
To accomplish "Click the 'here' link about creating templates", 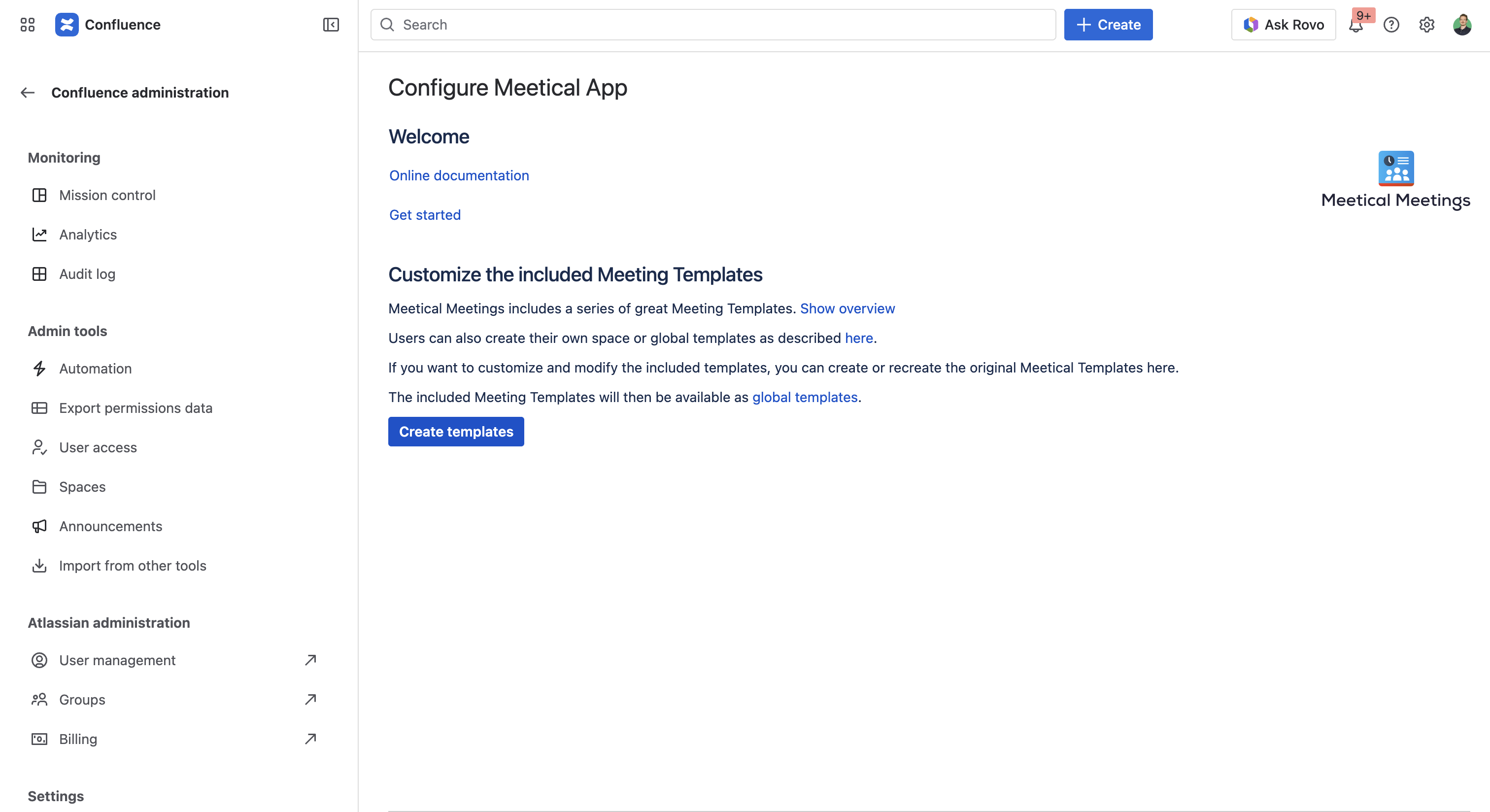I will click(859, 338).
